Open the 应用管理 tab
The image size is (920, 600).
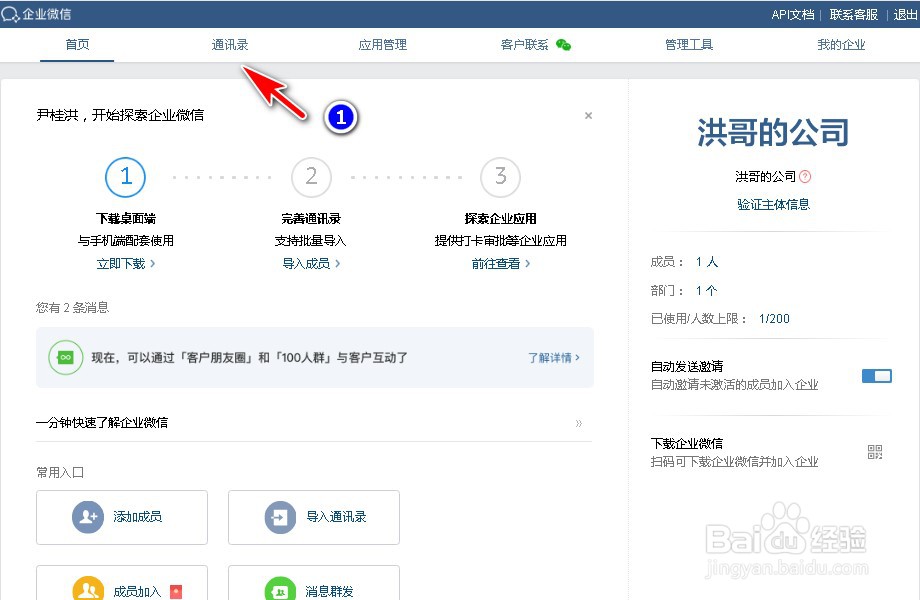tap(383, 45)
